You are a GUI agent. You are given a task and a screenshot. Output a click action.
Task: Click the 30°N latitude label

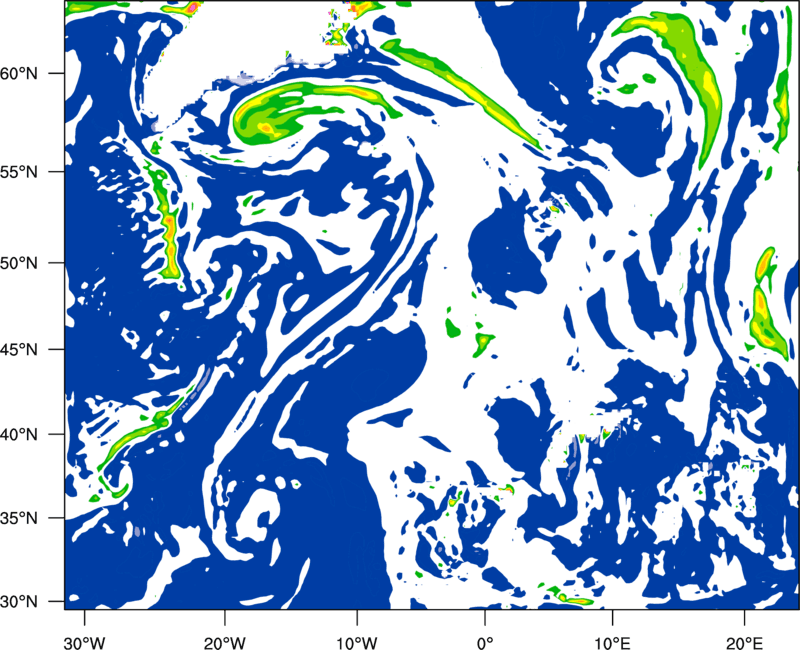coord(19,602)
